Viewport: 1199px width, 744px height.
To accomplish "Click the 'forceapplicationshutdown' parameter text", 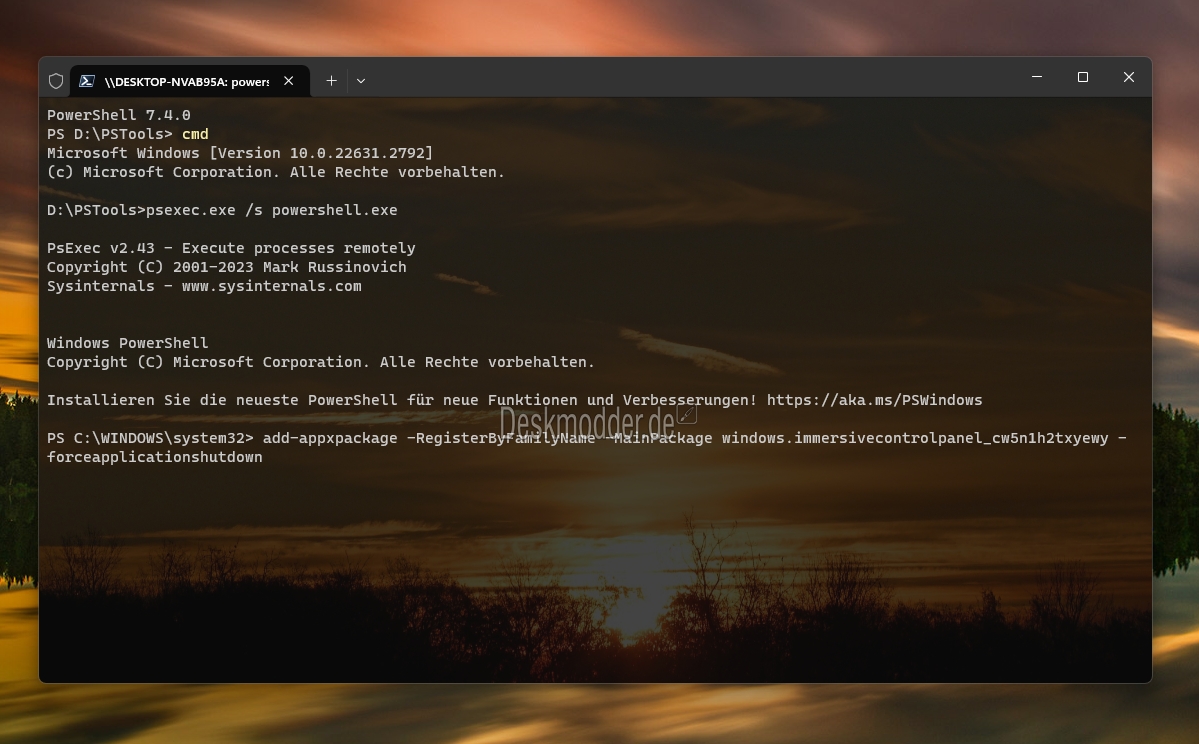I will [x=154, y=457].
